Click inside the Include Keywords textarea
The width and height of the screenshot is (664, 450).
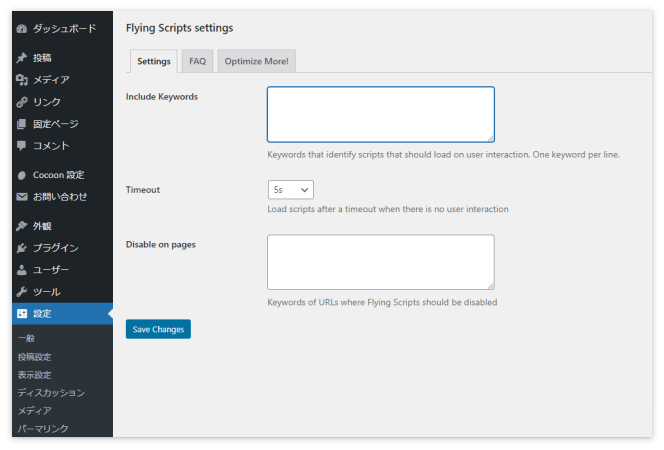tap(381, 114)
